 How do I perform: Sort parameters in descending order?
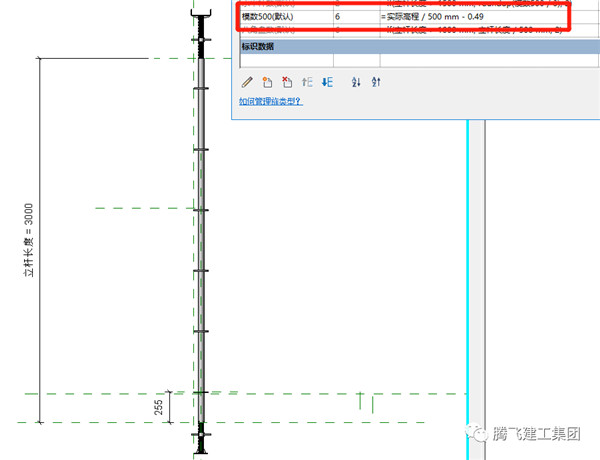coord(375,82)
